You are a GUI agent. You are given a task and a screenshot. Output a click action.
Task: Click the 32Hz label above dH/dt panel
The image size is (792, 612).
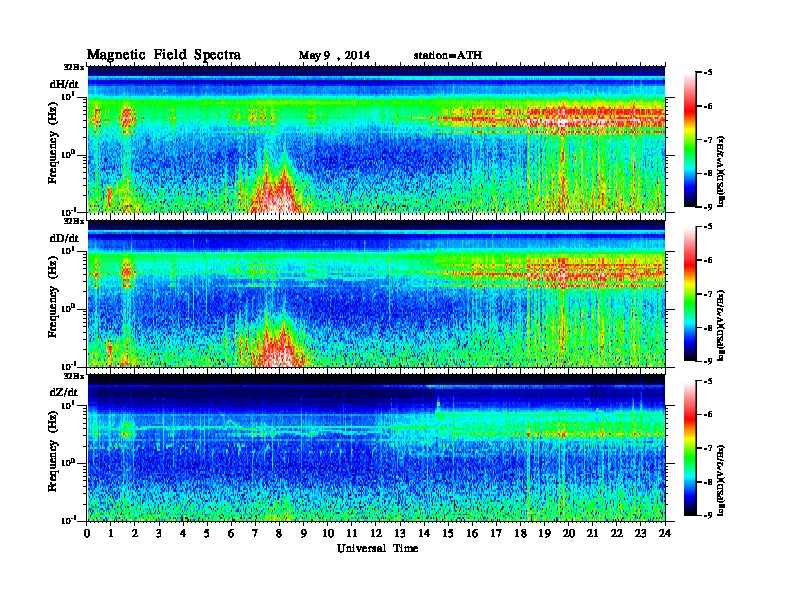click(74, 67)
